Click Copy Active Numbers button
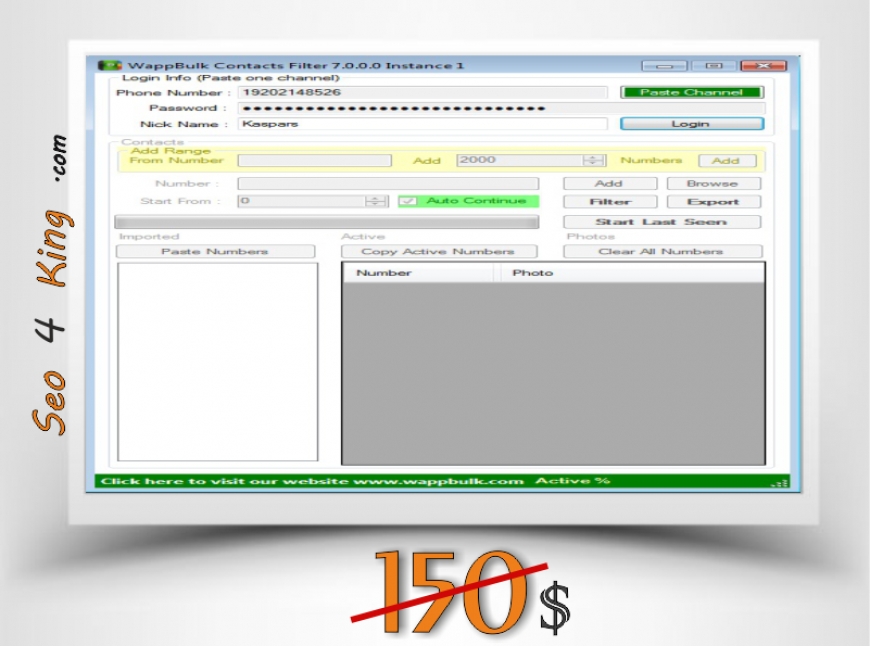Screen dimensions: 870x646 [x=438, y=251]
